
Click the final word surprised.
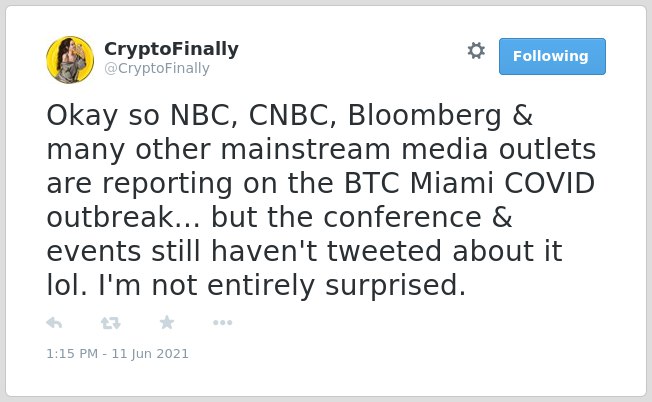pyautogui.click(x=395, y=286)
